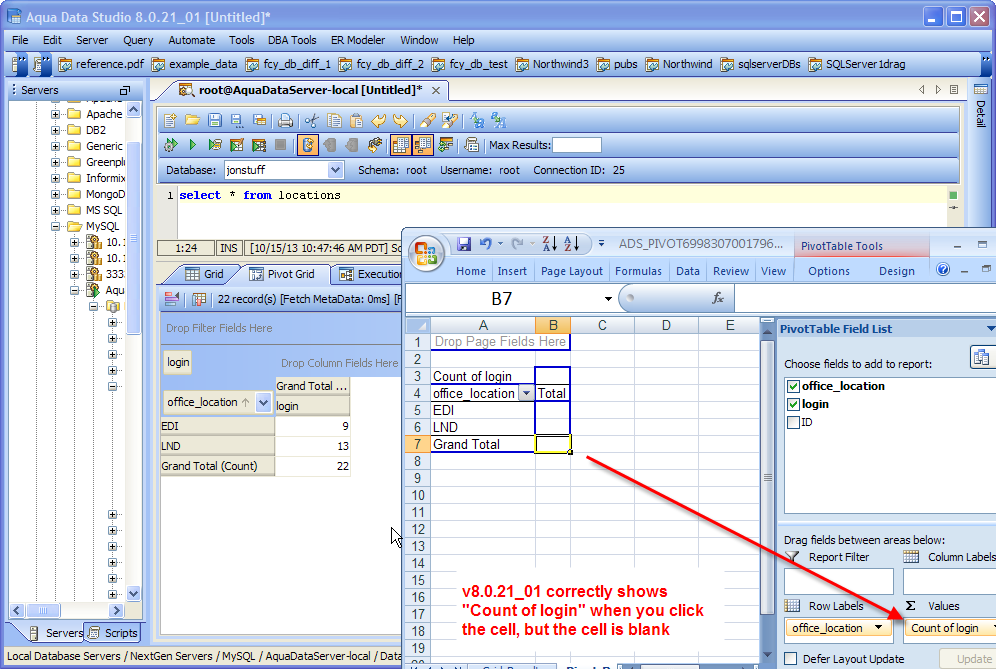Uncheck the login field checkbox
The height and width of the screenshot is (669, 996).
point(793,404)
